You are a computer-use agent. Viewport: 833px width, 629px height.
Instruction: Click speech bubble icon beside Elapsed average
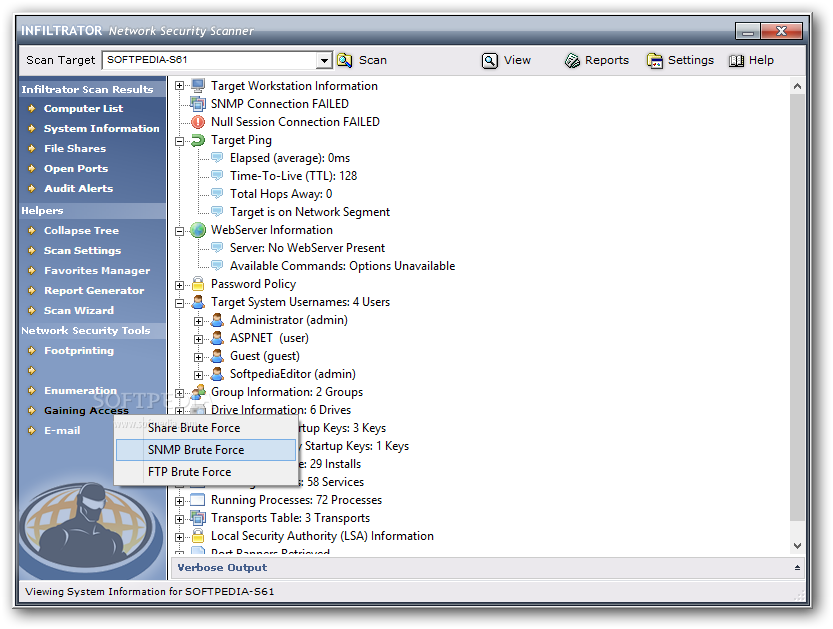[217, 157]
